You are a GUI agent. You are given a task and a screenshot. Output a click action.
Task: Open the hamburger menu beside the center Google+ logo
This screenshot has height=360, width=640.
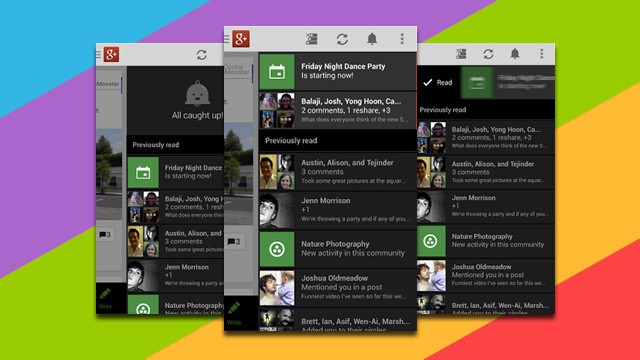tap(227, 39)
